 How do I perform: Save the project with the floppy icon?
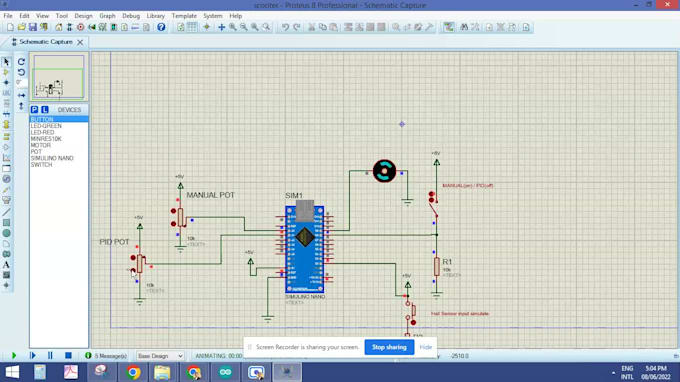pos(33,27)
